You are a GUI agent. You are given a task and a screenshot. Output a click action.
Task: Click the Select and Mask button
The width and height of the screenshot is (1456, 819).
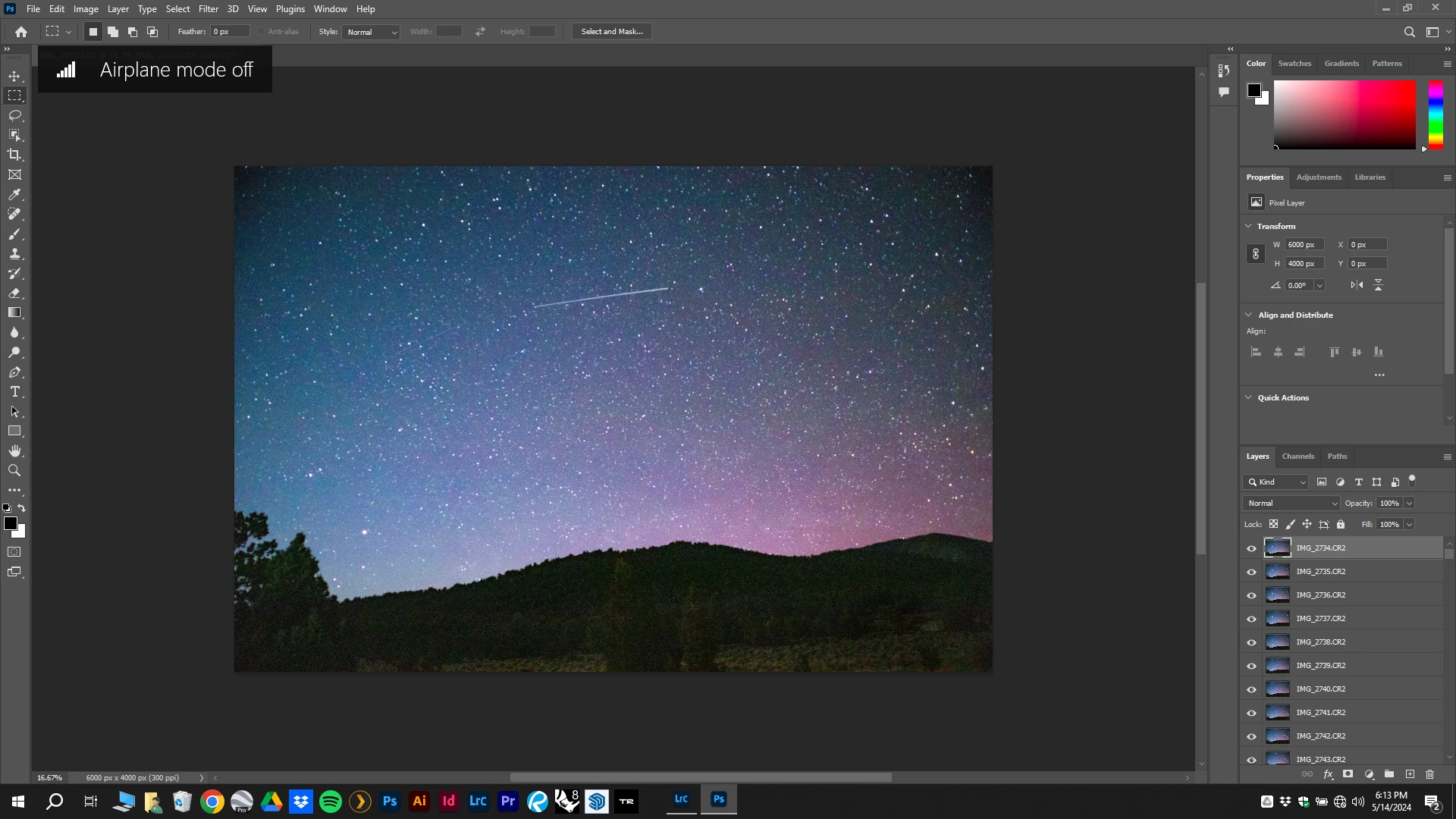pos(611,32)
